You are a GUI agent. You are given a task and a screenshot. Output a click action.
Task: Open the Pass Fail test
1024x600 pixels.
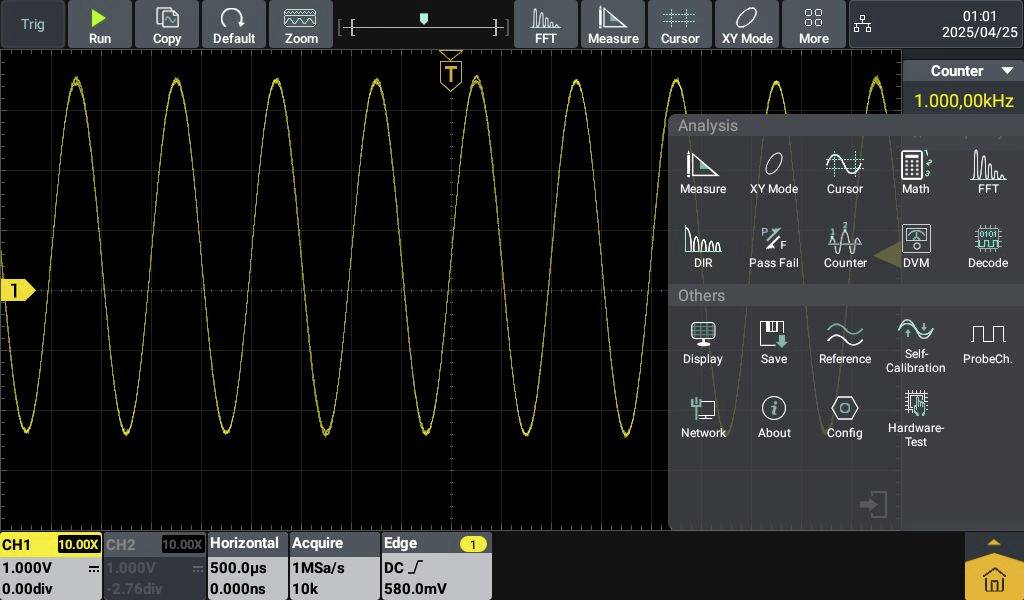tap(774, 246)
